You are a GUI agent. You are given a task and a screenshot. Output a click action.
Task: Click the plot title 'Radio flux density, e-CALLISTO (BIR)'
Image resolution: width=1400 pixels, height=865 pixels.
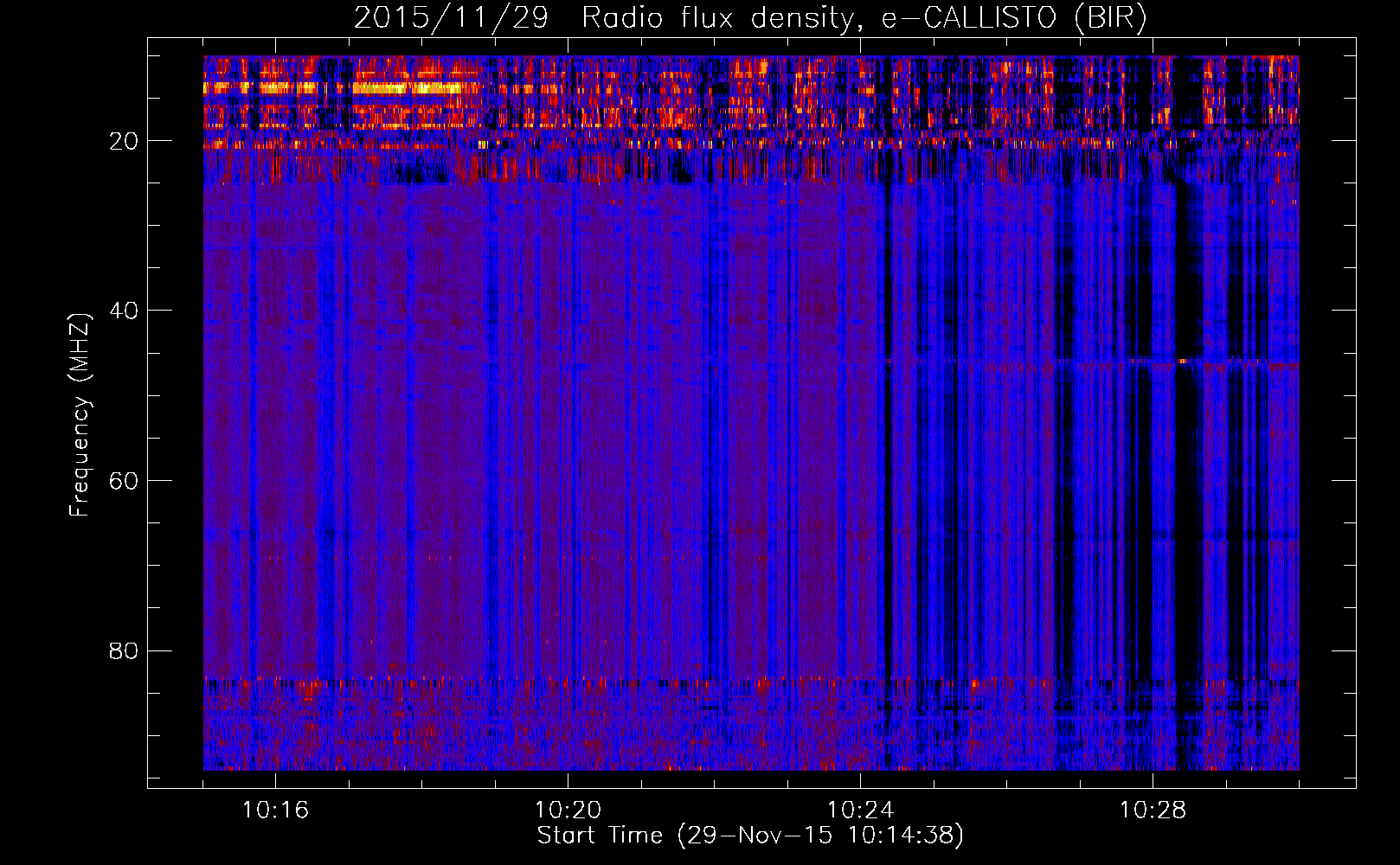coord(864,18)
